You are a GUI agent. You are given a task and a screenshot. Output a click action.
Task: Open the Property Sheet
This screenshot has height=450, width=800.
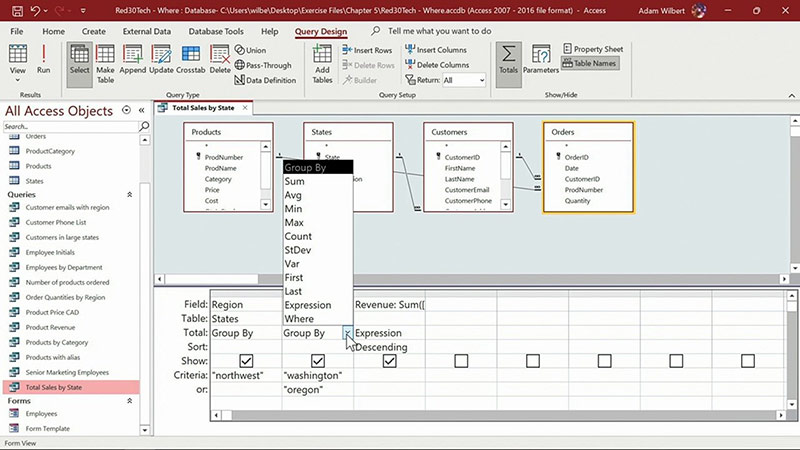click(x=593, y=49)
